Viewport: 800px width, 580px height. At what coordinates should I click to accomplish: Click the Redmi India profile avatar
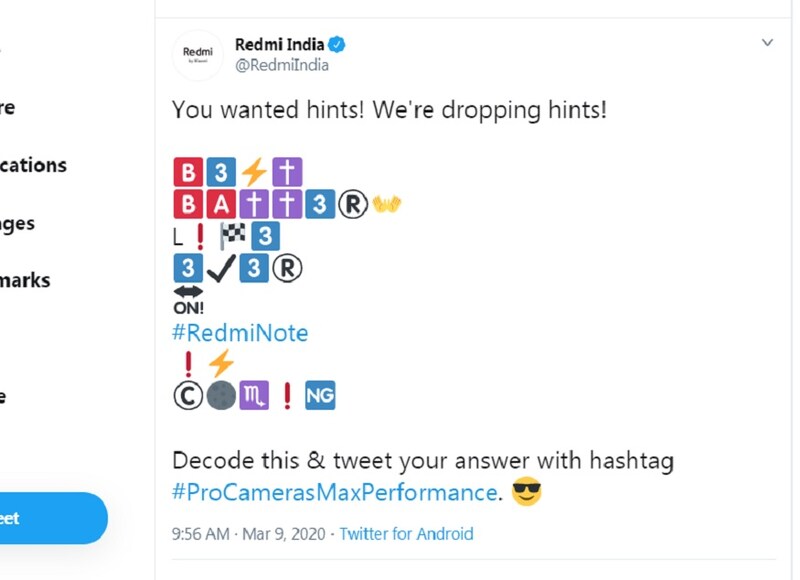[197, 54]
